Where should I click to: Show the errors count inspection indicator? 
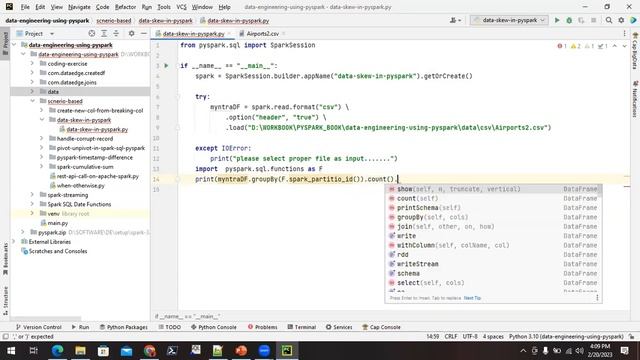[x=562, y=46]
